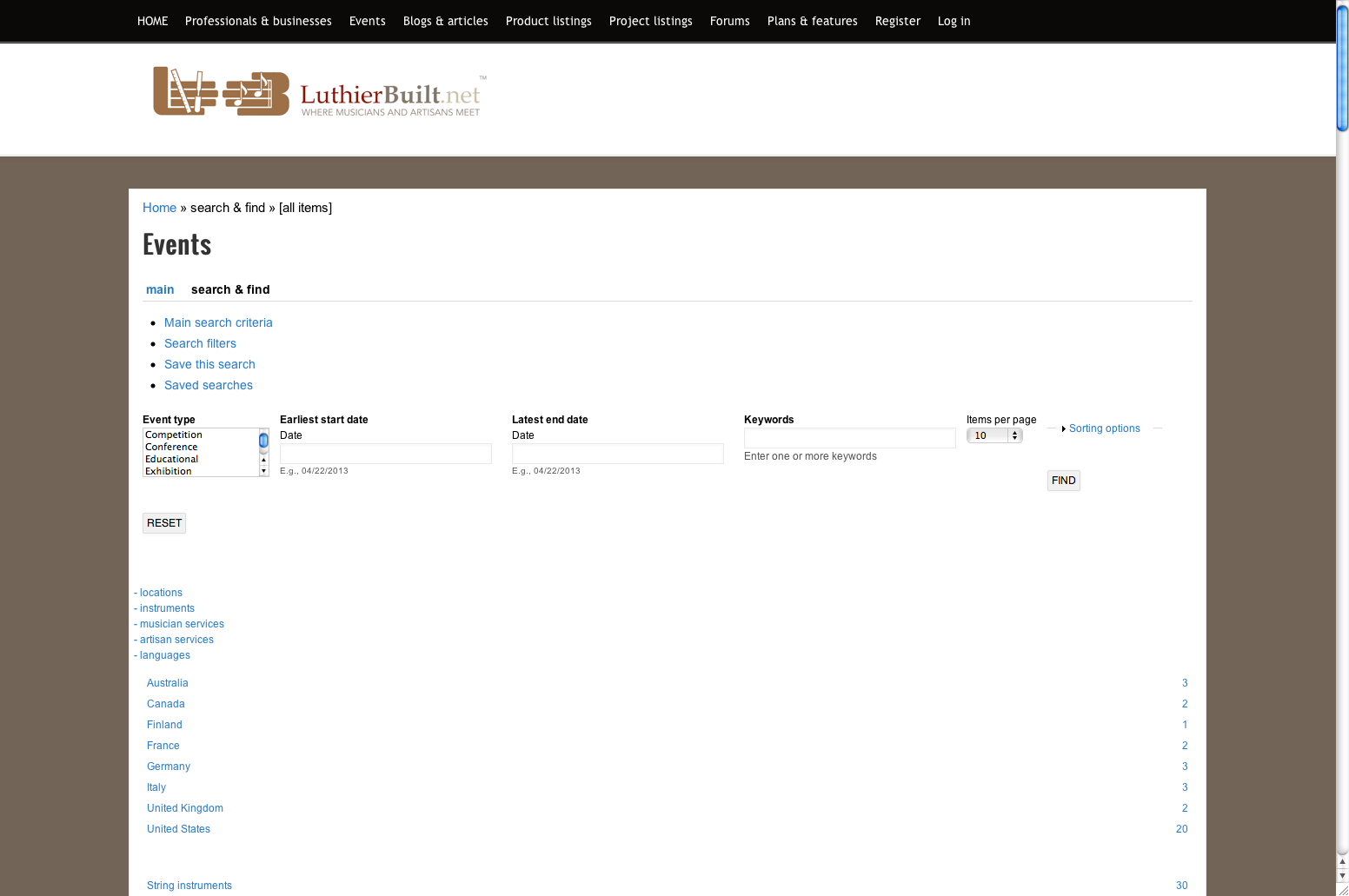Click the Latest end date field

coord(618,454)
